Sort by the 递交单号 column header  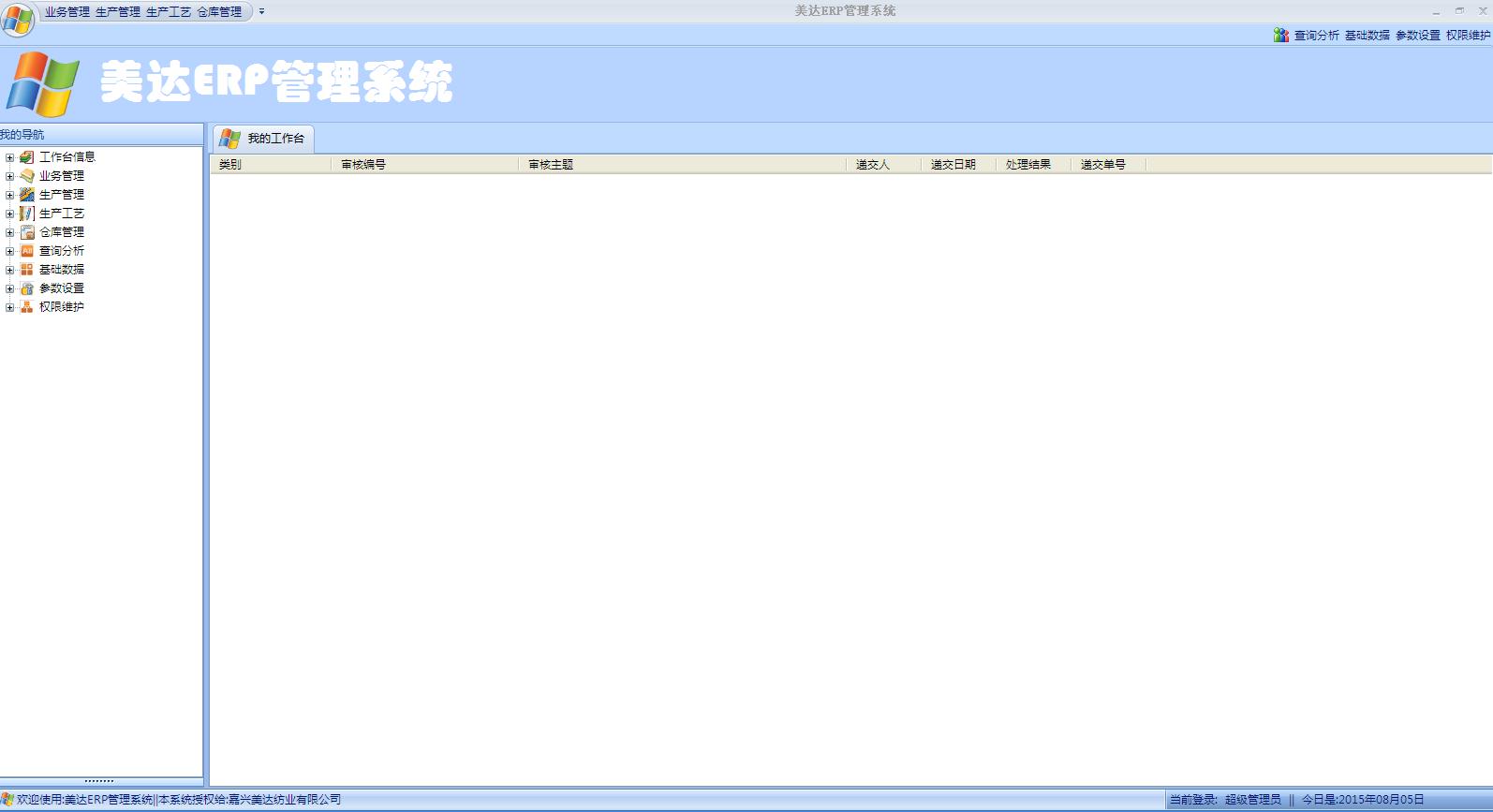tap(1109, 165)
